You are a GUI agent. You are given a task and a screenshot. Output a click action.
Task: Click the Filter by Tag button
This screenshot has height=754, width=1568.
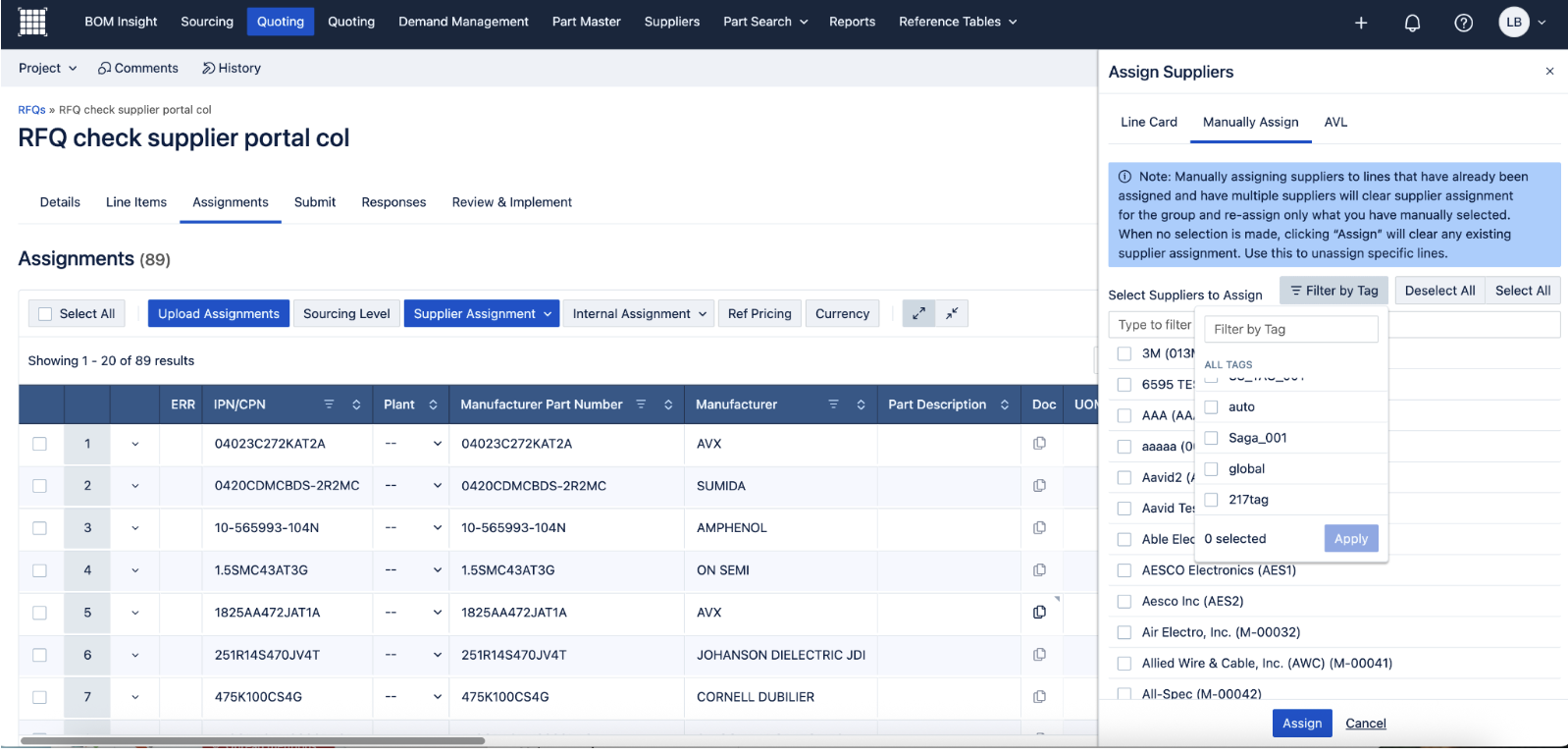click(x=1334, y=291)
